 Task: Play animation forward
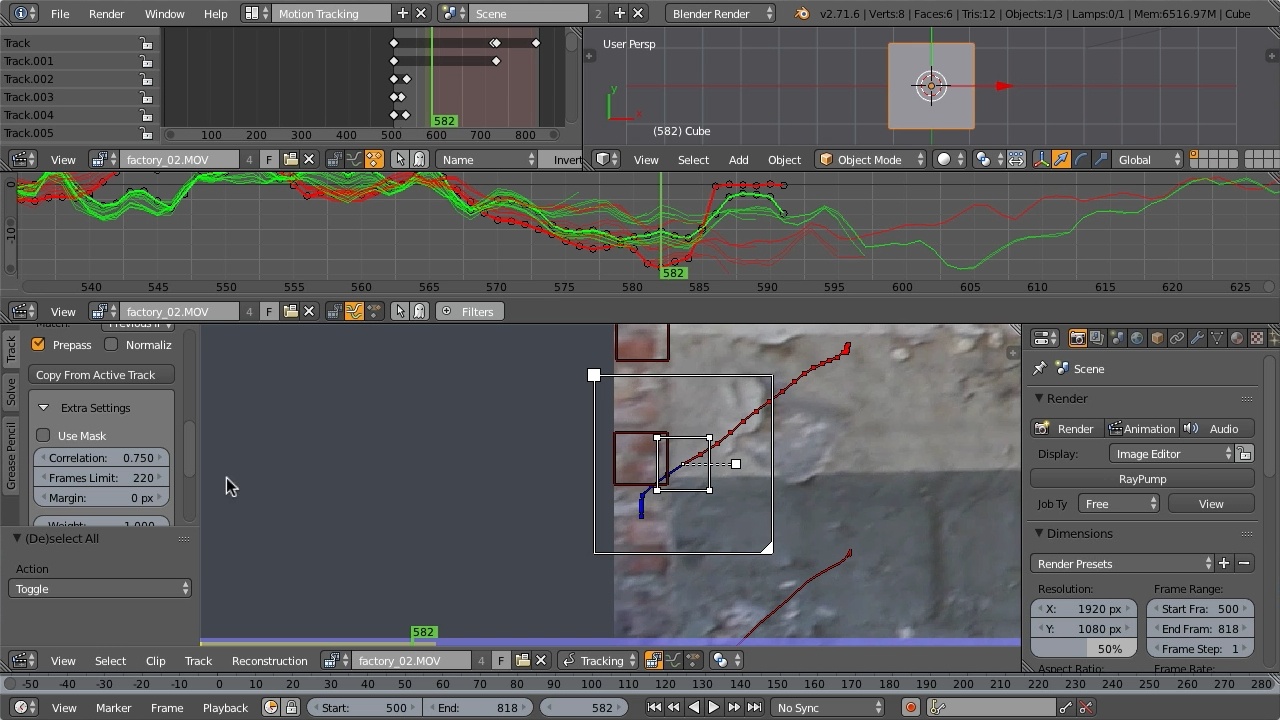click(713, 708)
